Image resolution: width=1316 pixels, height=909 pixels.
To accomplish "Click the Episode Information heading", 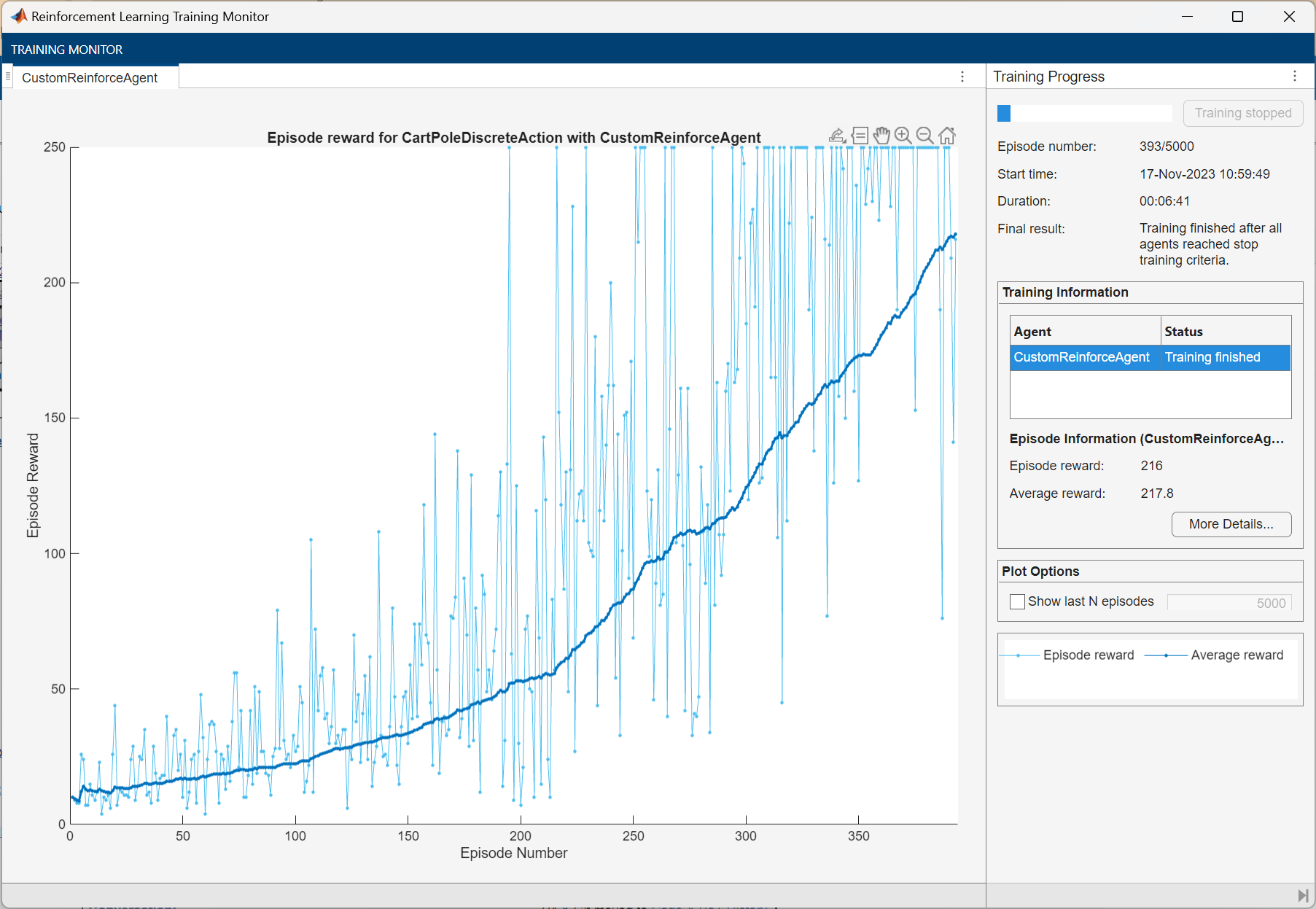I will [x=1146, y=439].
